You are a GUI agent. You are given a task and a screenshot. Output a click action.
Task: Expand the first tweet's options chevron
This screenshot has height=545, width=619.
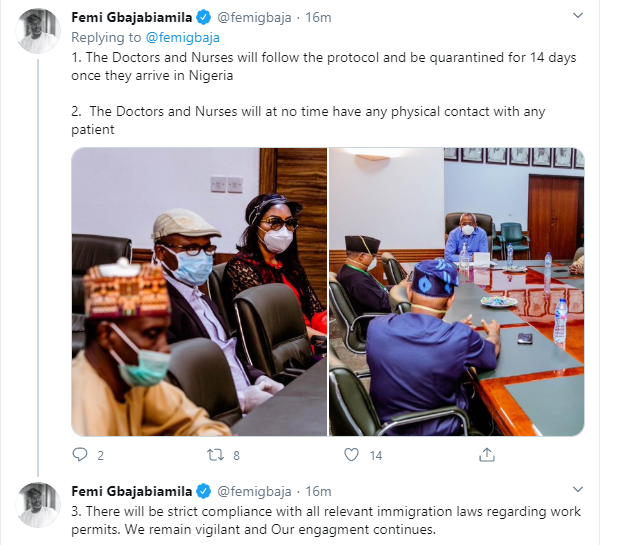[578, 16]
